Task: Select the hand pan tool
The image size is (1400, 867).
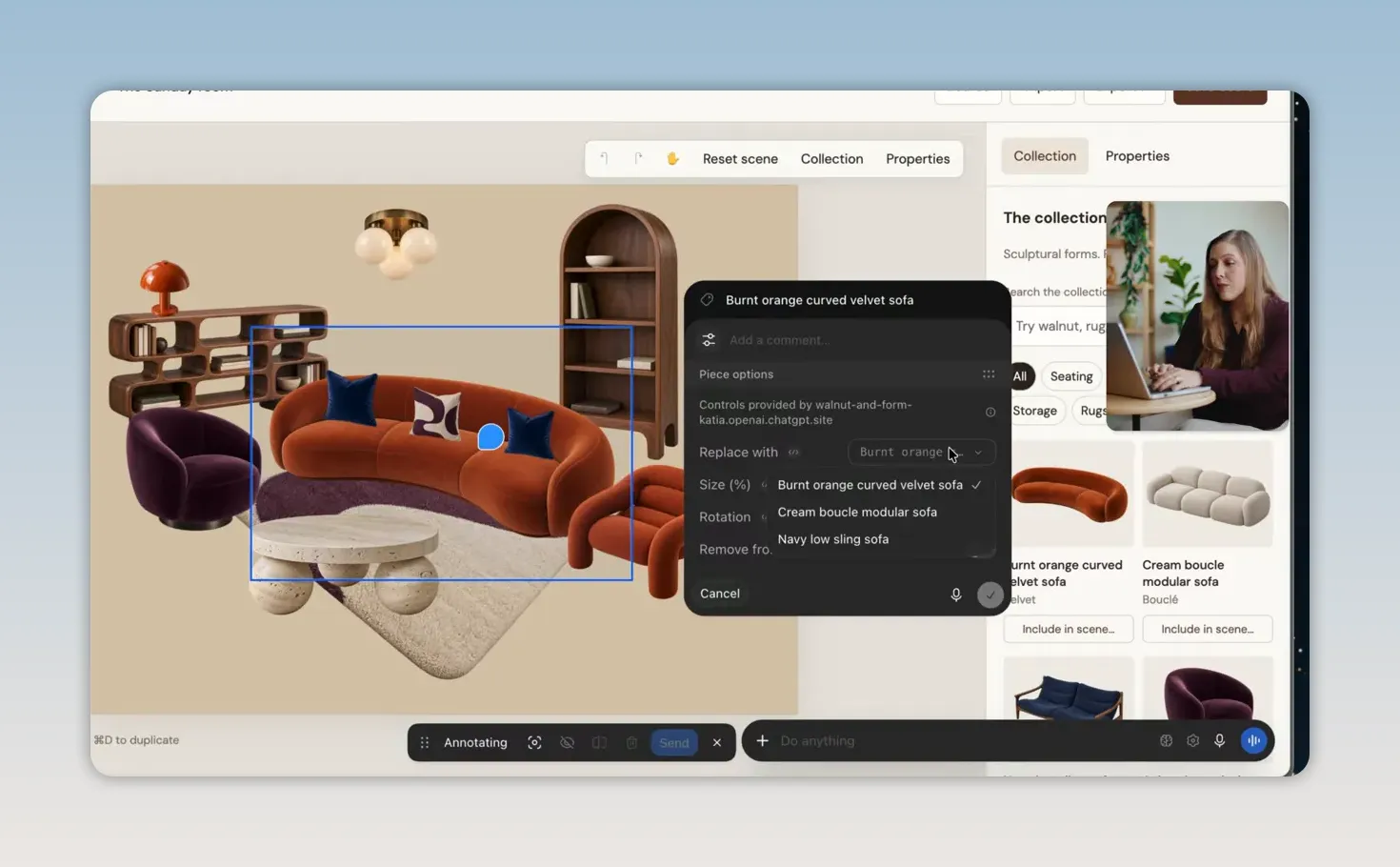Action: [672, 158]
